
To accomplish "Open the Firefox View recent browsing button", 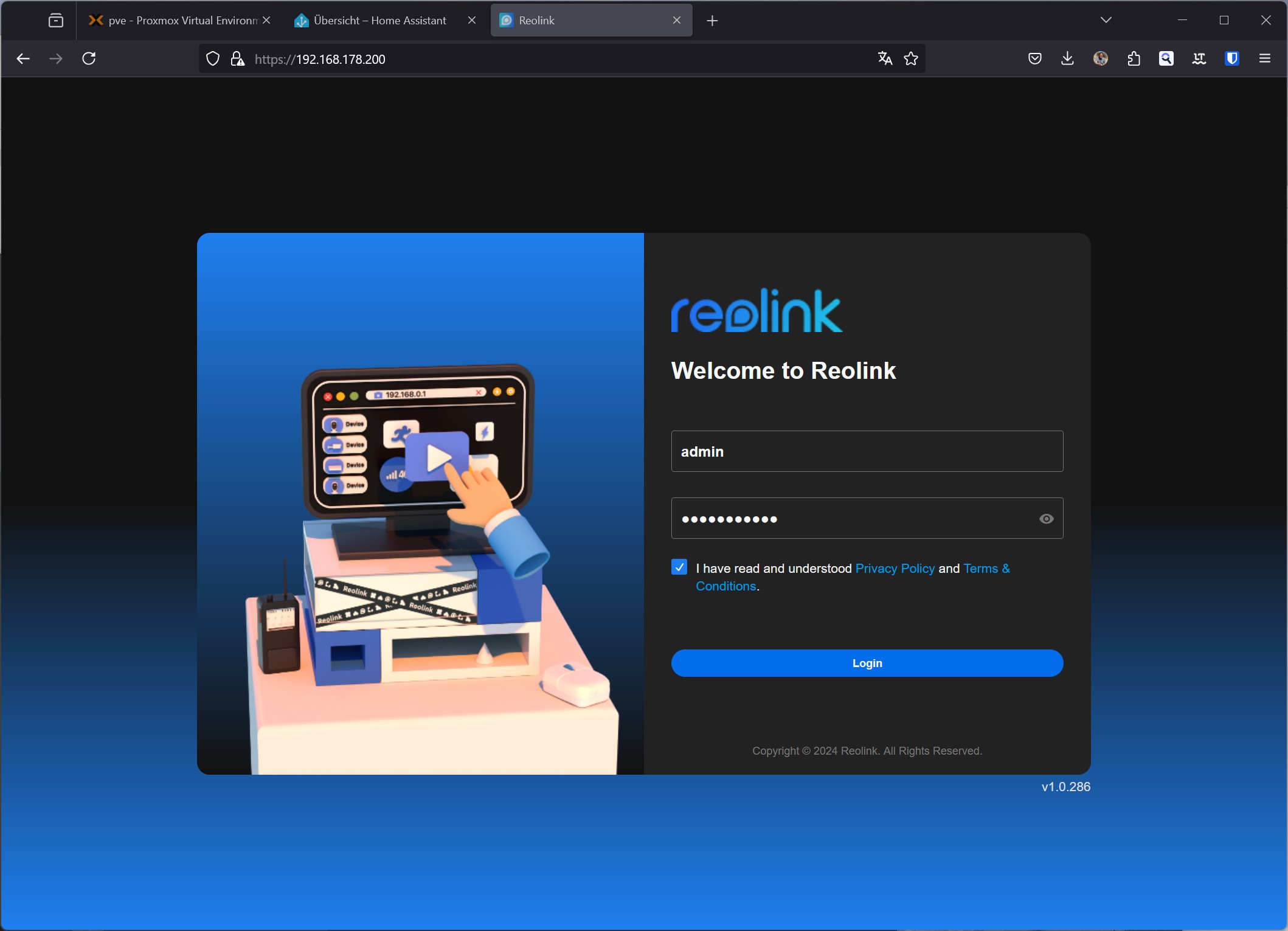I will pyautogui.click(x=56, y=20).
